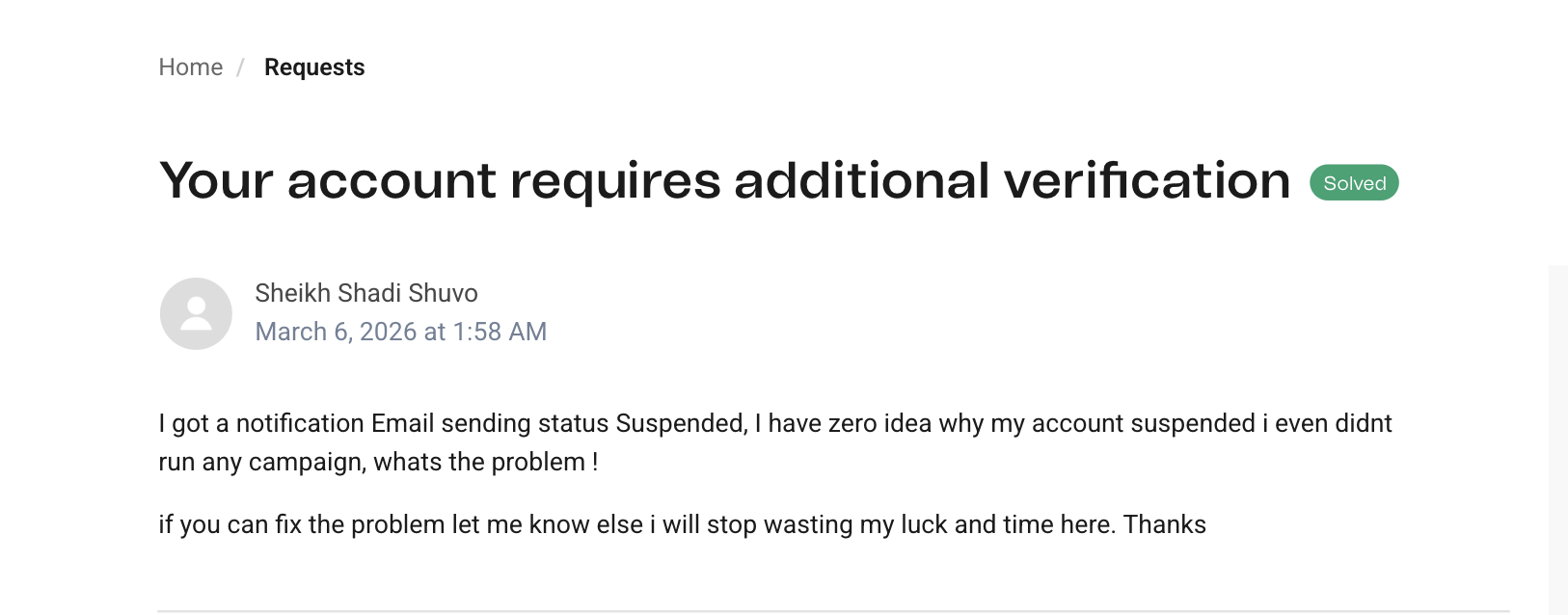The height and width of the screenshot is (615, 1568).
Task: Click the green Solved status badge
Action: [1354, 183]
